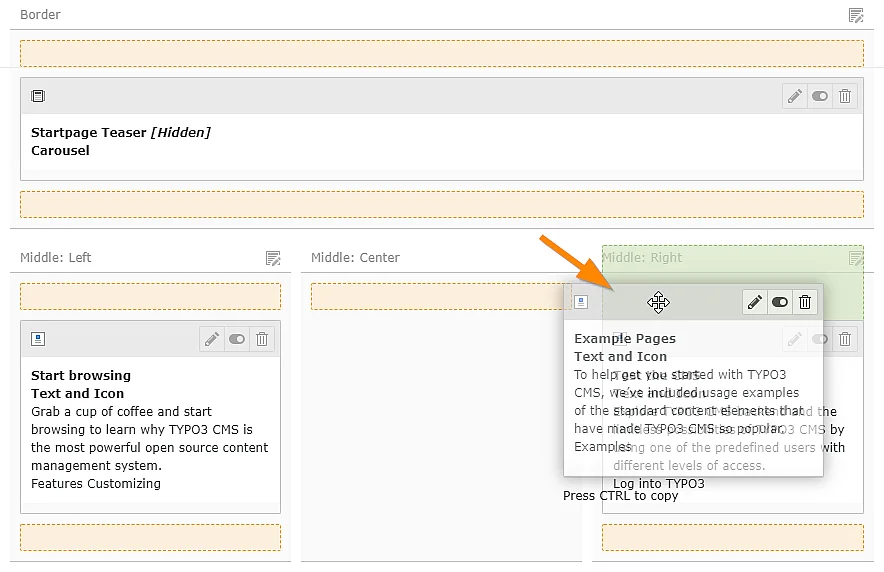The width and height of the screenshot is (884, 572).
Task: Click drop zone below Start browsing element
Action: pyautogui.click(x=150, y=537)
